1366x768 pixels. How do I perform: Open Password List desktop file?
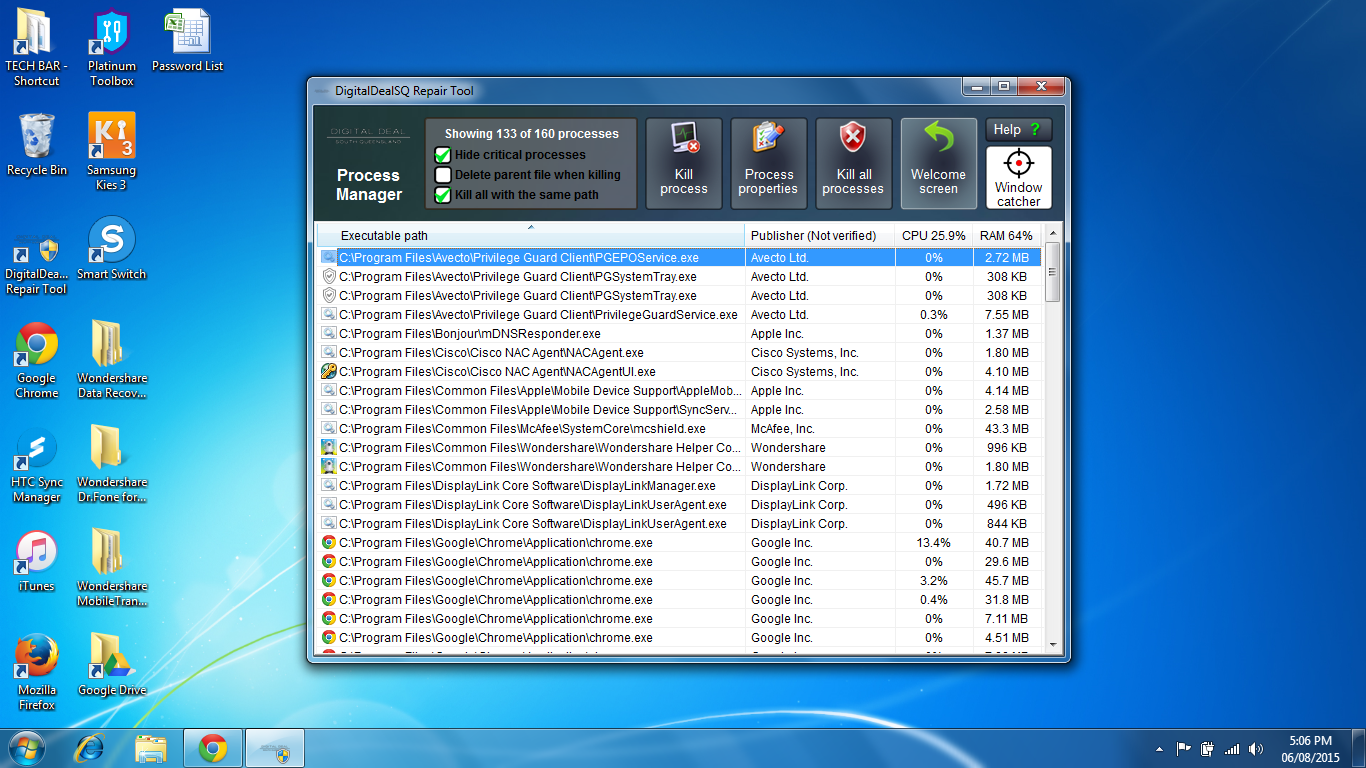point(187,41)
